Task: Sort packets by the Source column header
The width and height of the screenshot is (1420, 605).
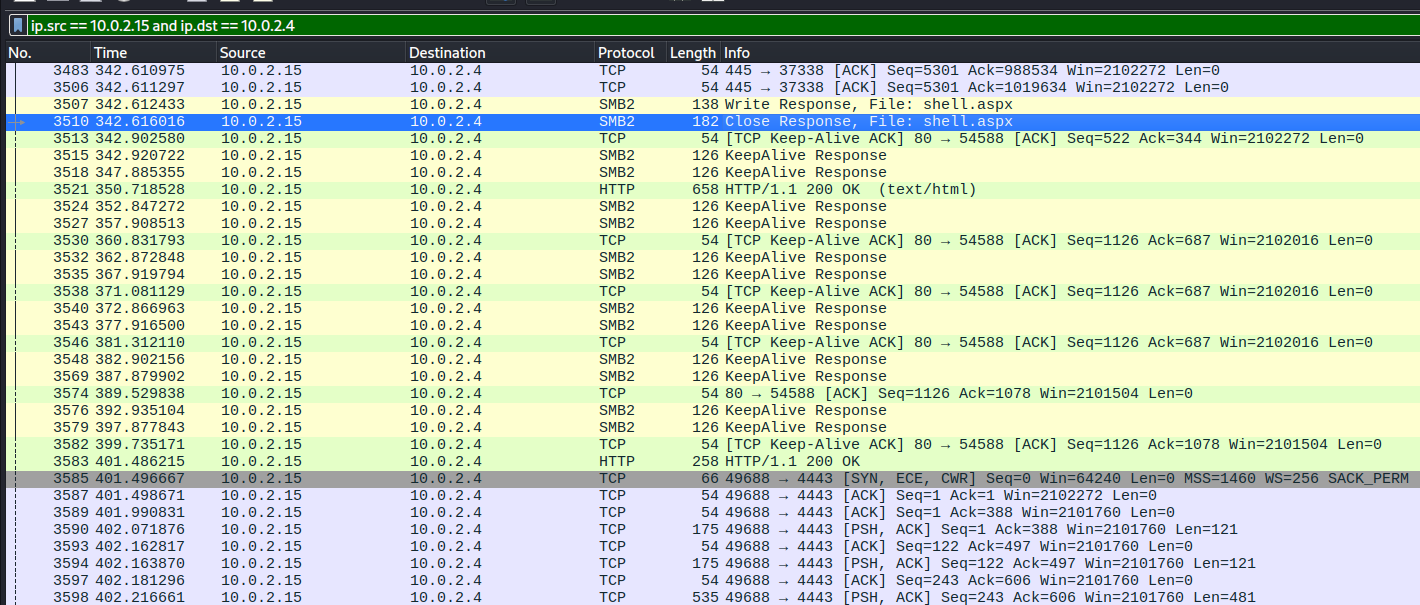Action: (x=311, y=53)
